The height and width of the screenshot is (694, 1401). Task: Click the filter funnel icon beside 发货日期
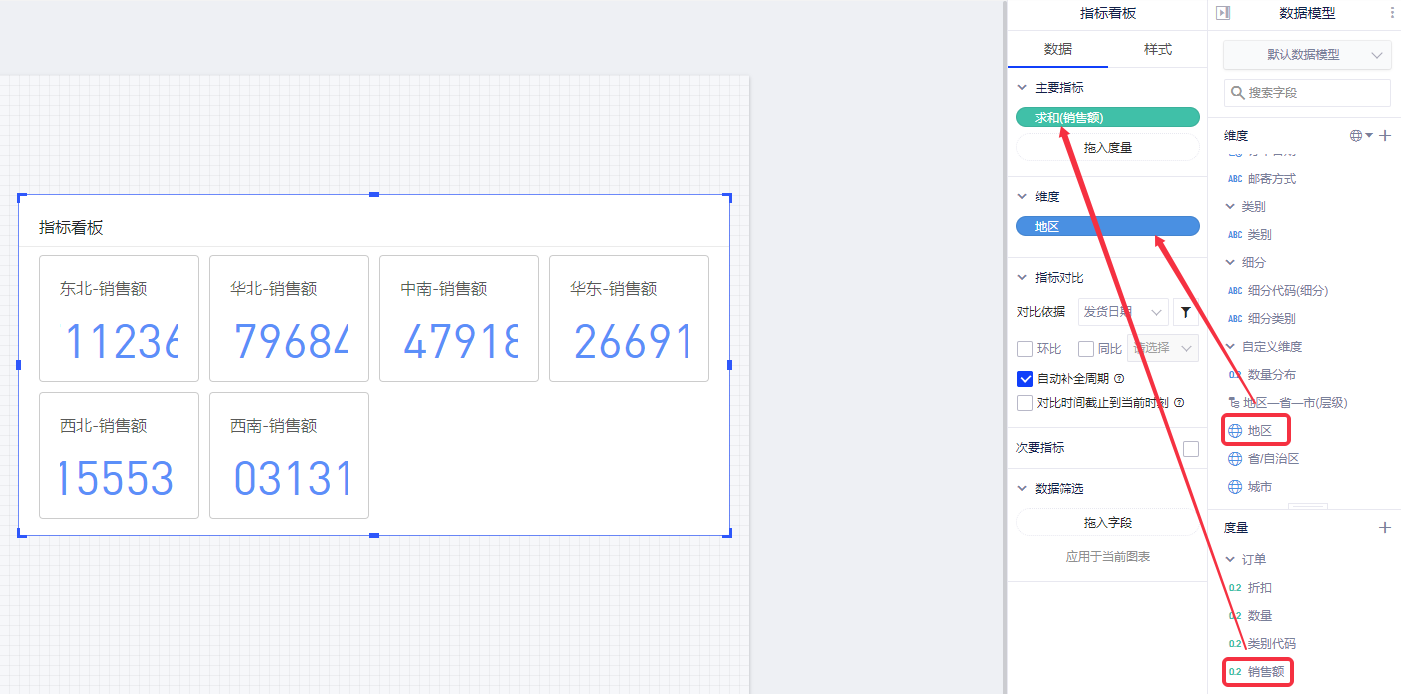point(1185,313)
